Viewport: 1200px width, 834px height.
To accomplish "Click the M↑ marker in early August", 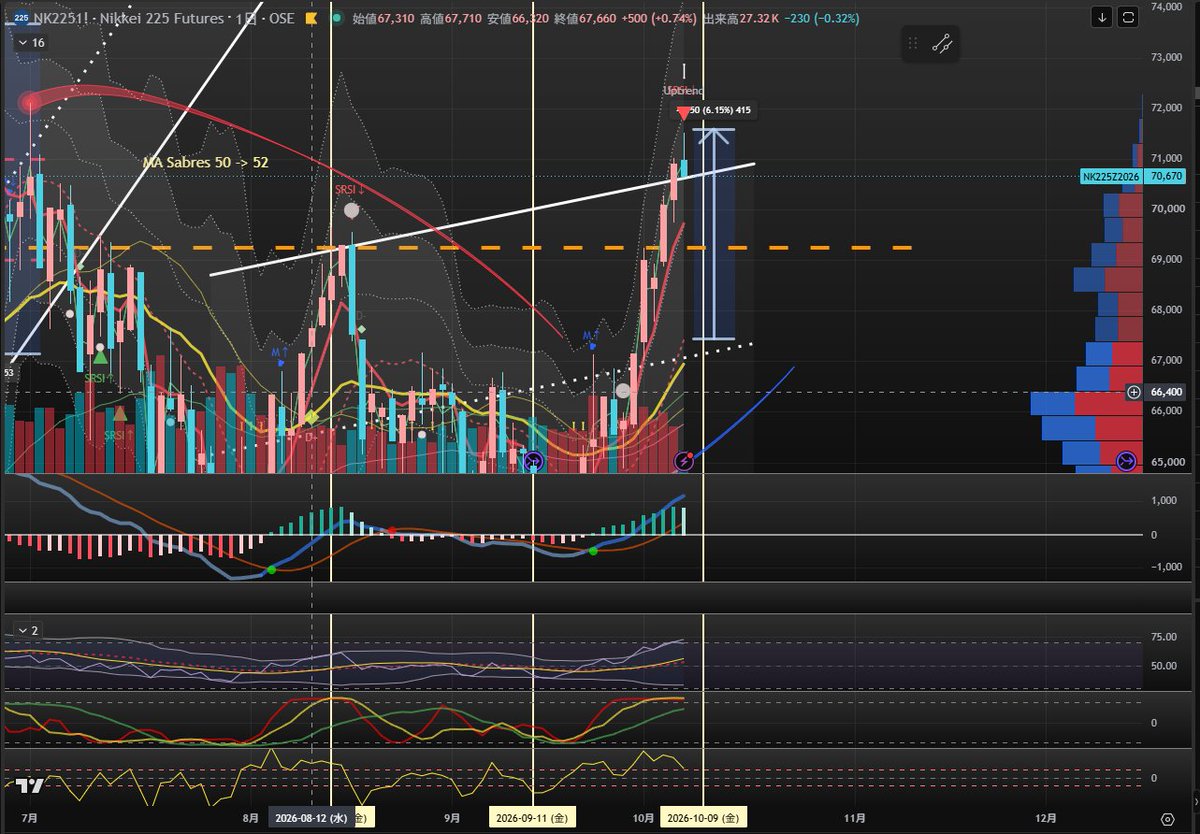I will (x=280, y=355).
